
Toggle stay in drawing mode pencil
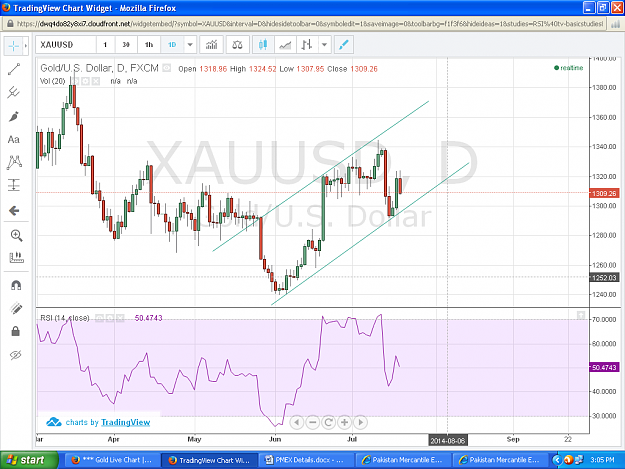pos(16,308)
